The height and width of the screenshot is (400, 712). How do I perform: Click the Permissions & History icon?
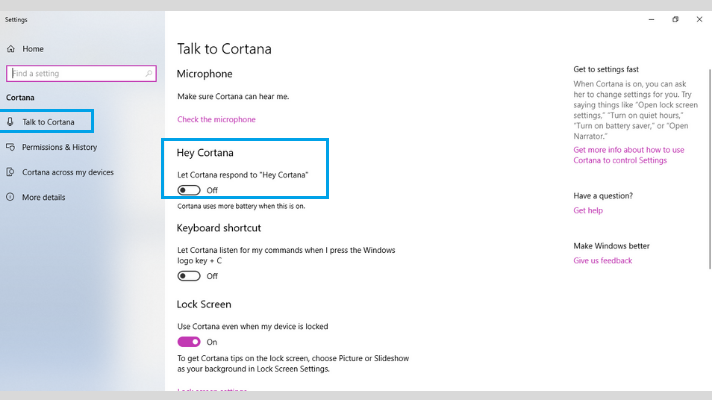pyautogui.click(x=10, y=147)
